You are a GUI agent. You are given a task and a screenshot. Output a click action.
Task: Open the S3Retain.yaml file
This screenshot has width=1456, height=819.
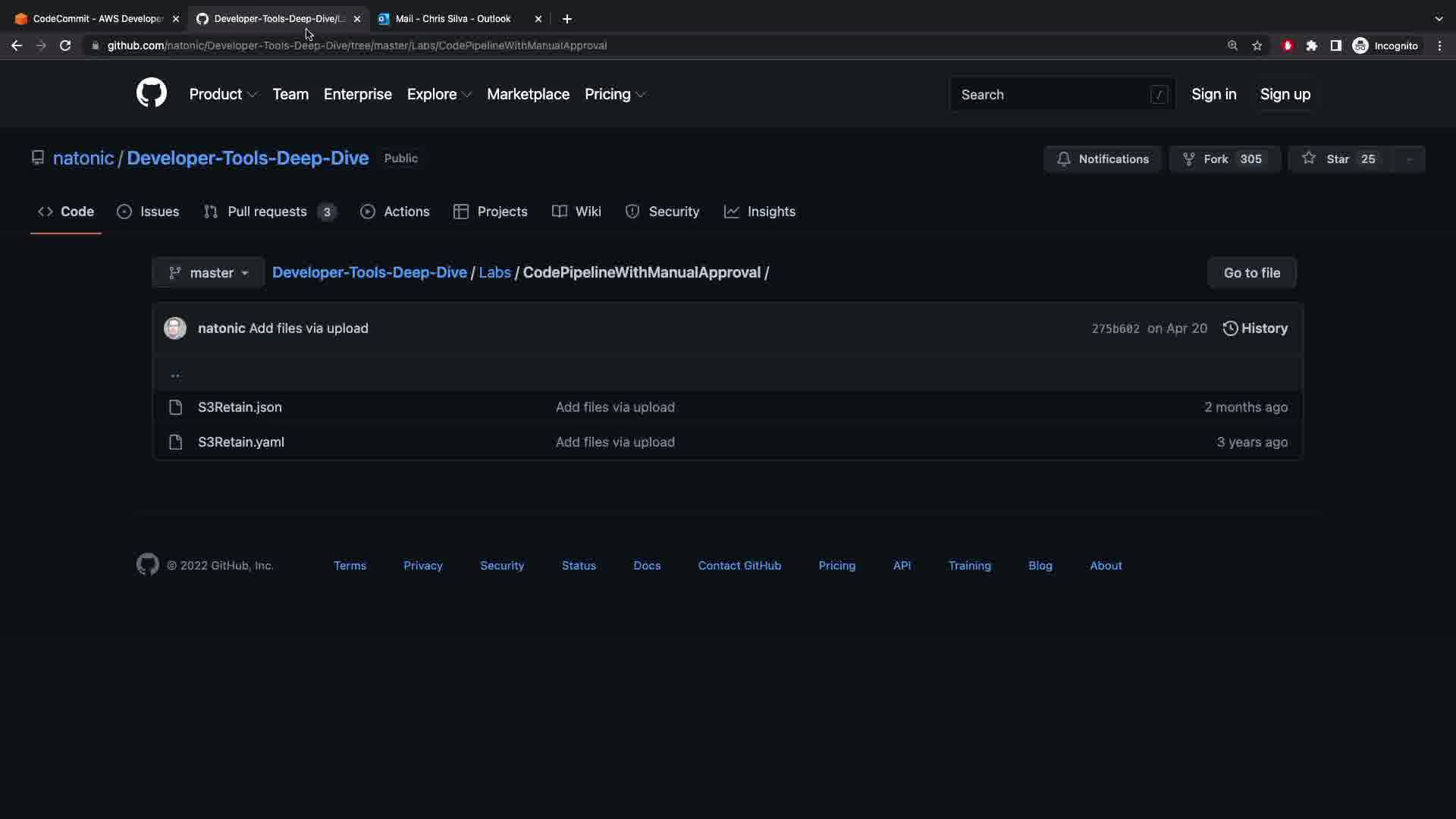pyautogui.click(x=241, y=442)
